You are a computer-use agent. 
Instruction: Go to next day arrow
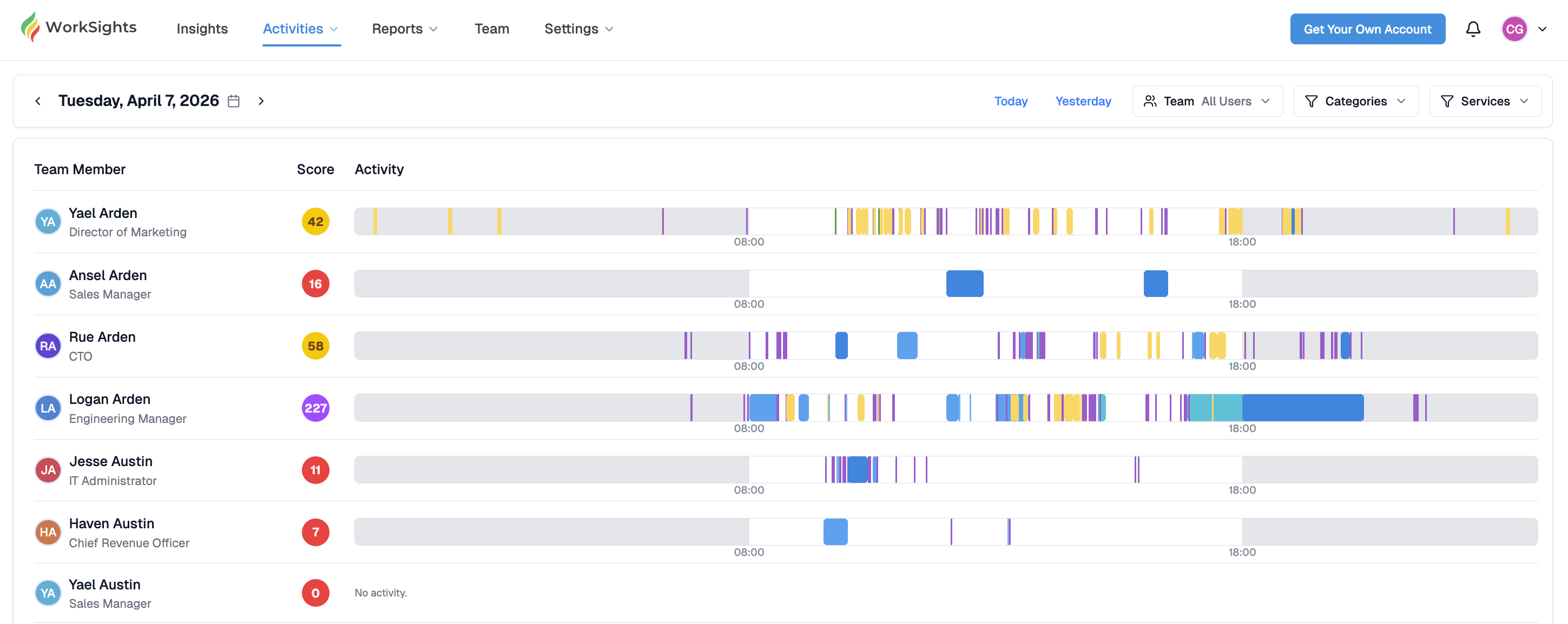(261, 101)
